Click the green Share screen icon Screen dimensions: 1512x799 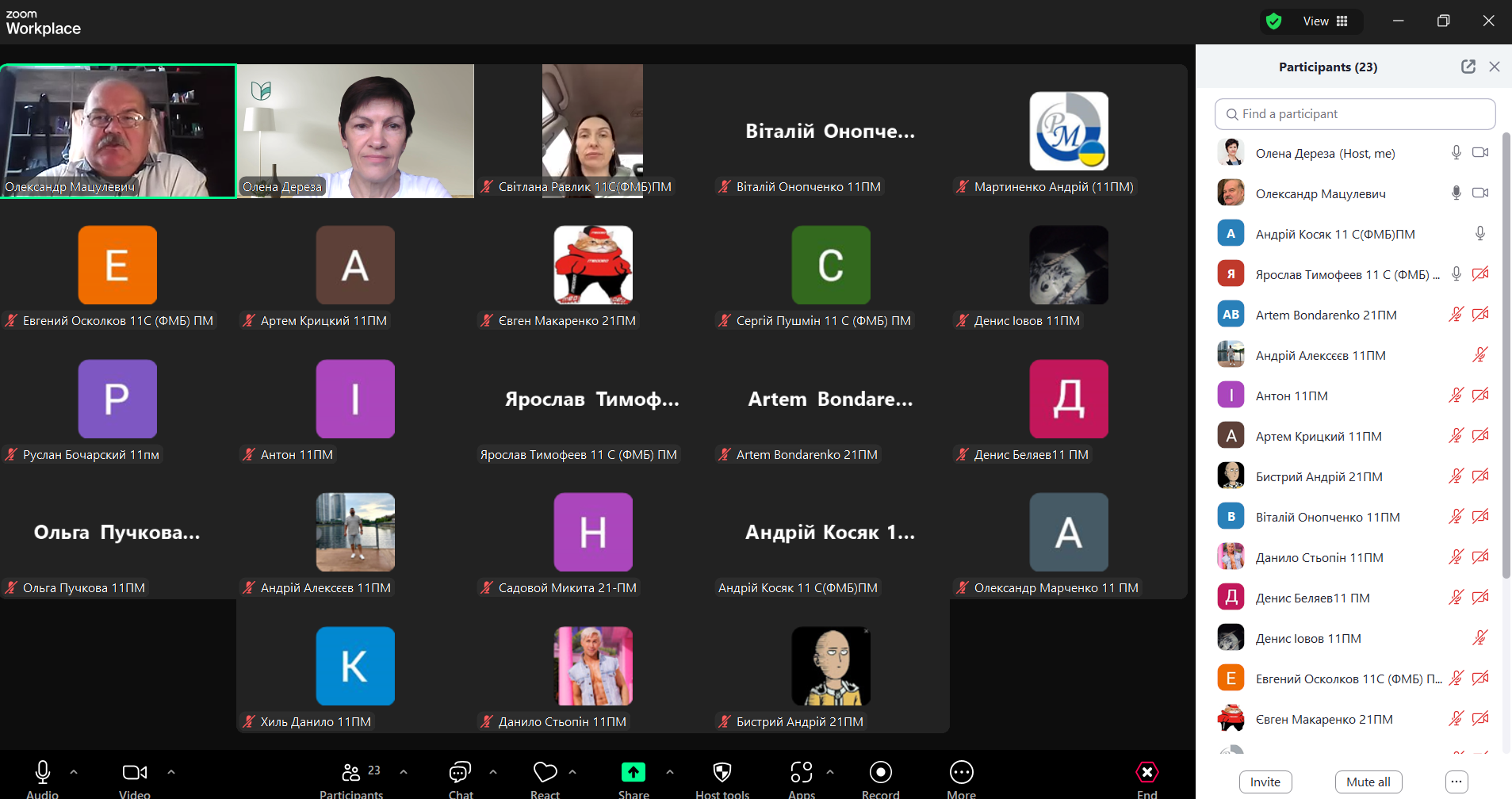(633, 773)
